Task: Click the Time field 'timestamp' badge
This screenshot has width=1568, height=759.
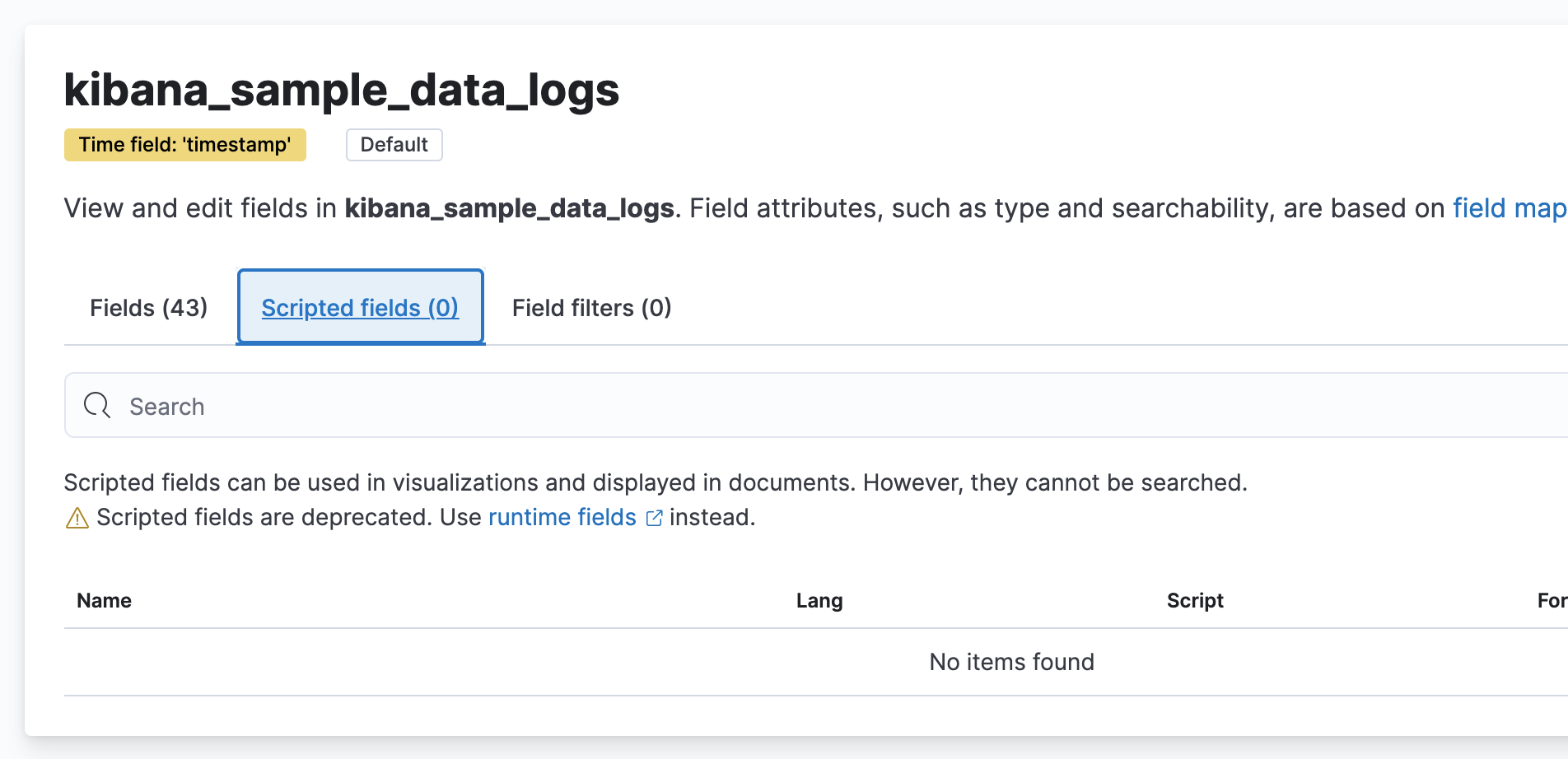Action: (x=184, y=145)
